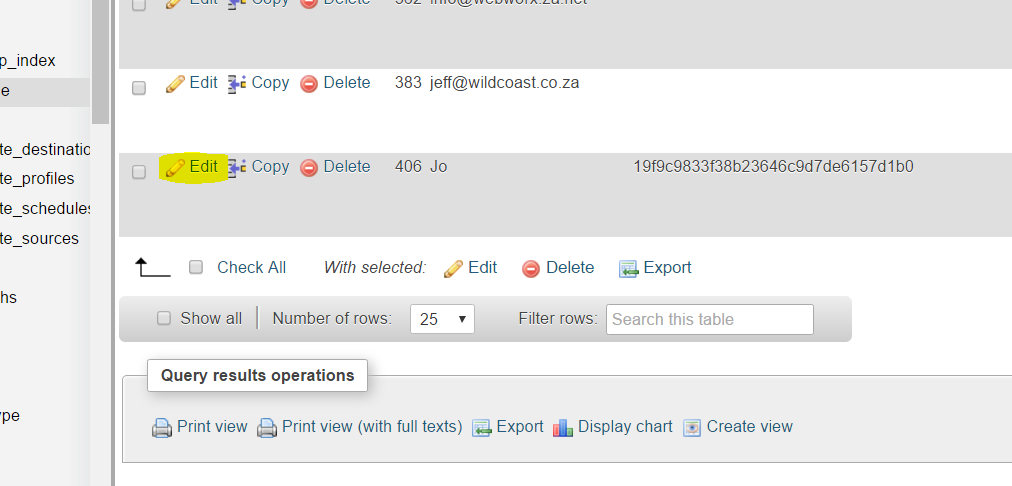Open Display chart via its bar chart icon
The image size is (1012, 486).
[563, 428]
